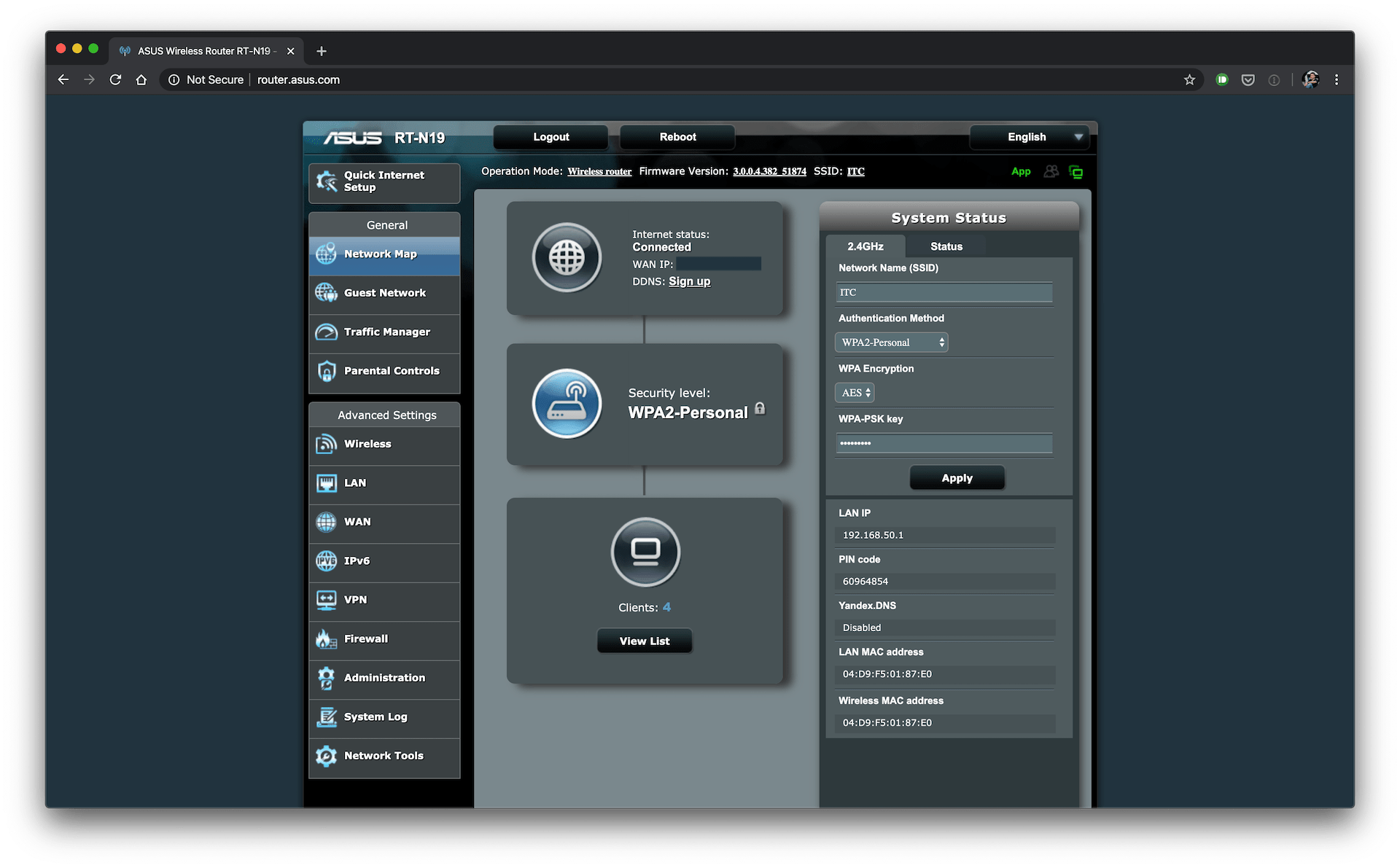
Task: Click the Logout button
Action: 551,137
